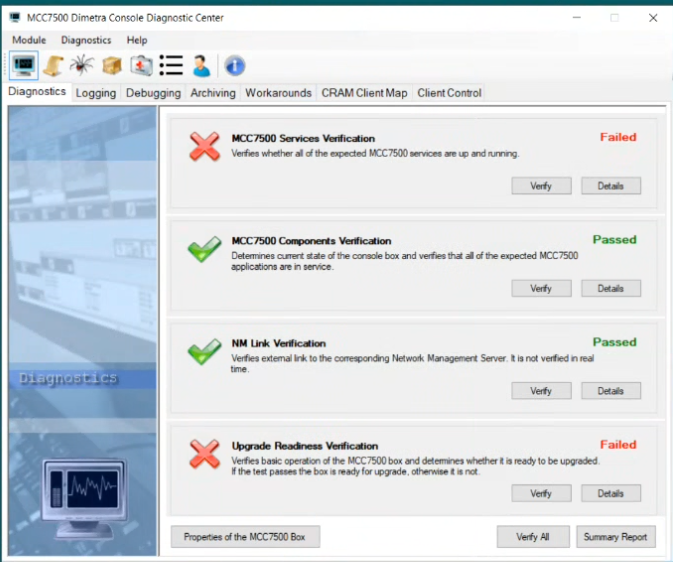Verify Upgrade Readiness Verification

click(x=541, y=493)
